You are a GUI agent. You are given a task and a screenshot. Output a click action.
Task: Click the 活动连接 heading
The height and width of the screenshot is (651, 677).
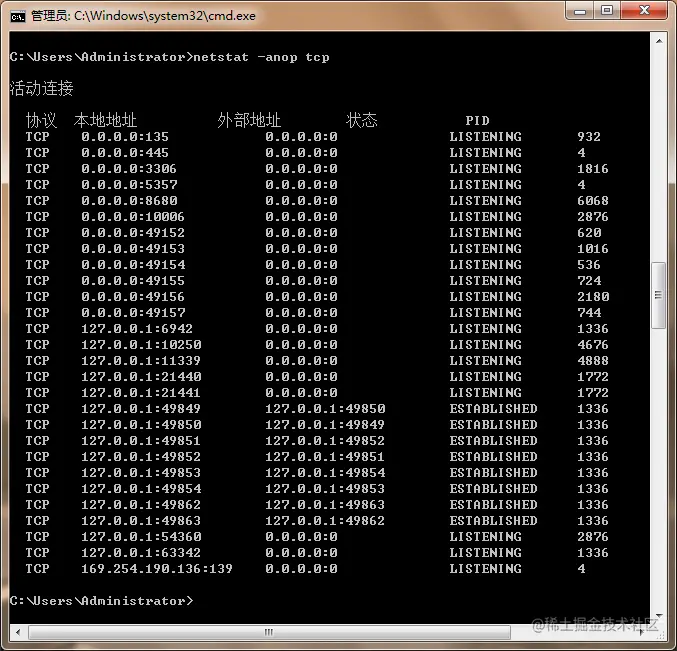[x=41, y=88]
